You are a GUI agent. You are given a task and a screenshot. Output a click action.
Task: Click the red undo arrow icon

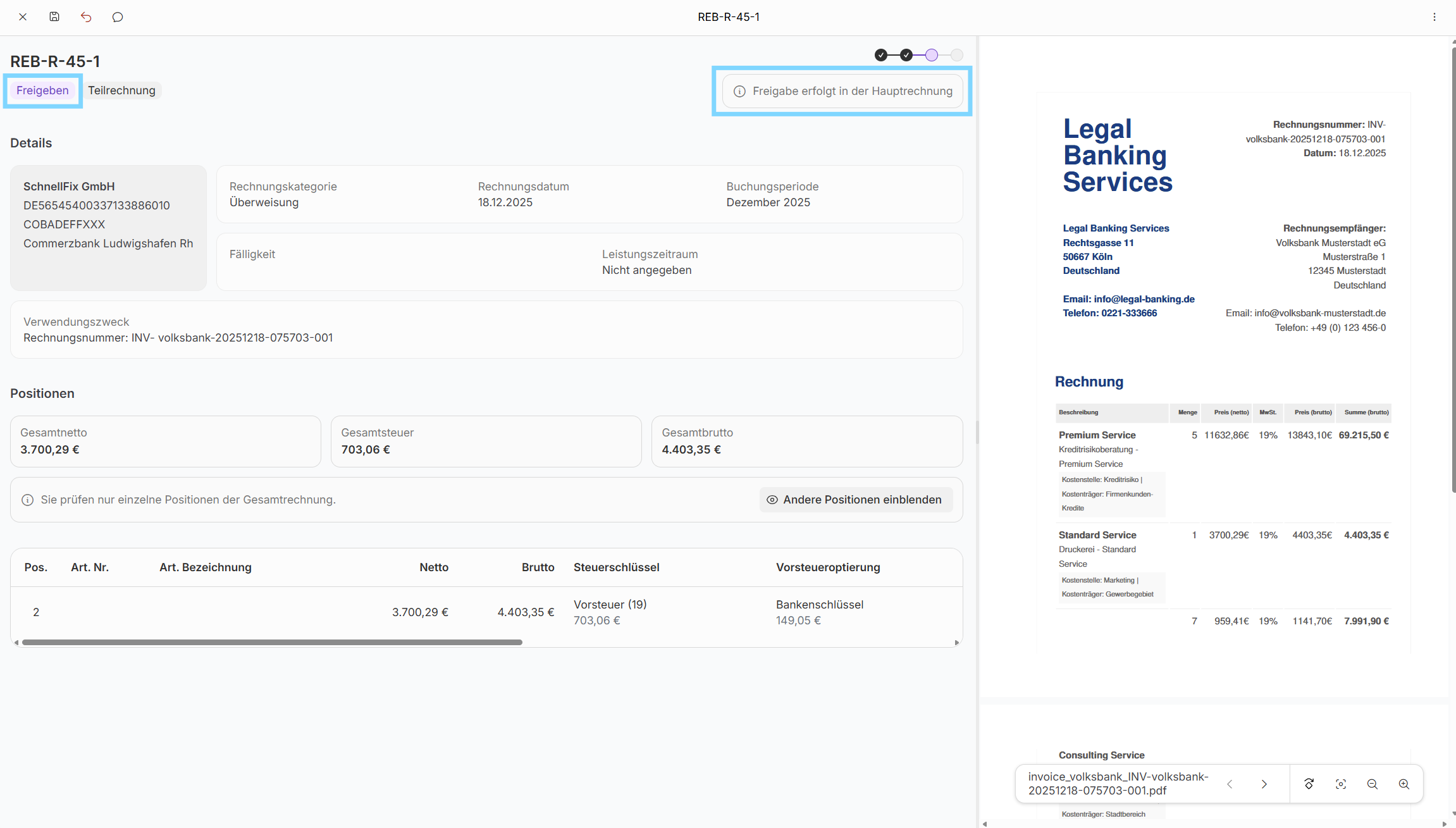86,17
